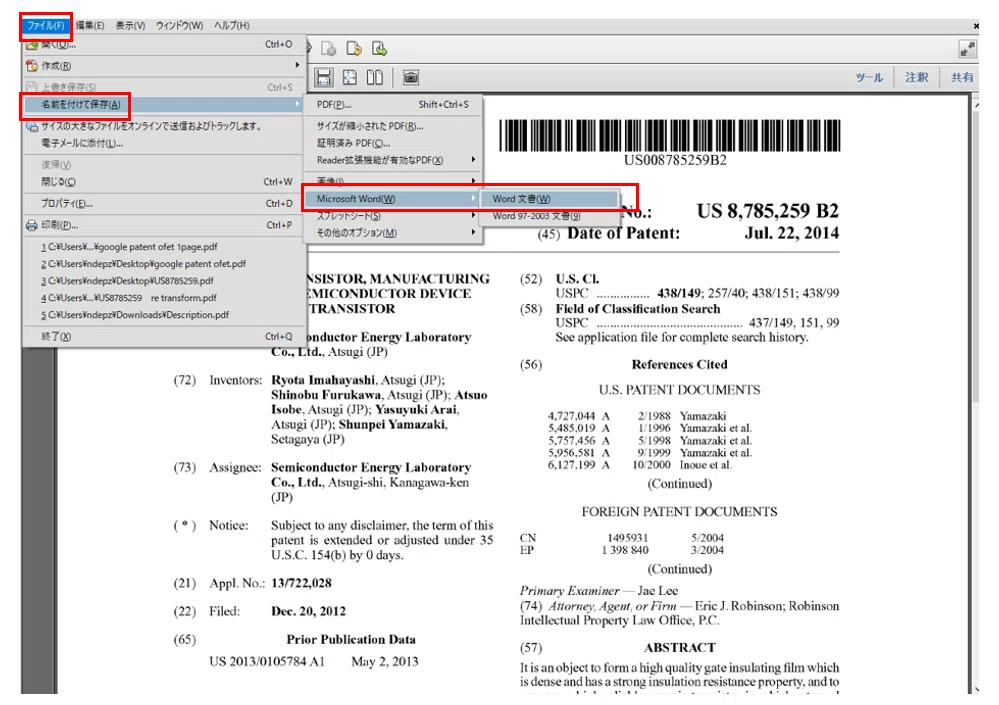Choose 印刷(P) print entry
This screenshot has height=705, width=999.
[x=164, y=225]
